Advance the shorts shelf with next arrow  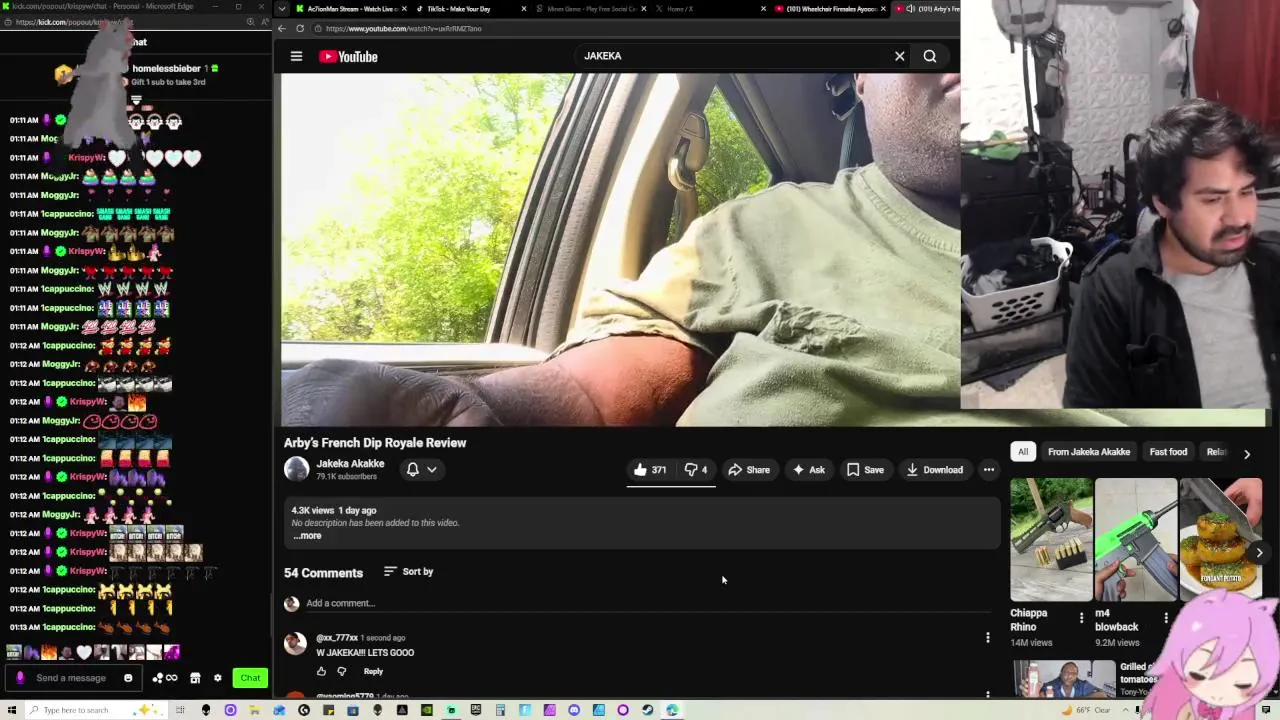(x=1259, y=552)
